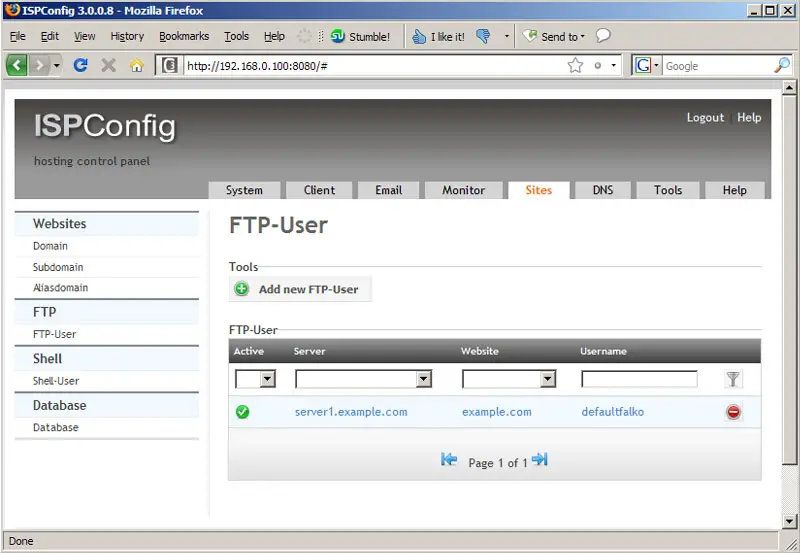This screenshot has width=800, height=553.
Task: Go to the first page arrow
Action: tap(449, 460)
